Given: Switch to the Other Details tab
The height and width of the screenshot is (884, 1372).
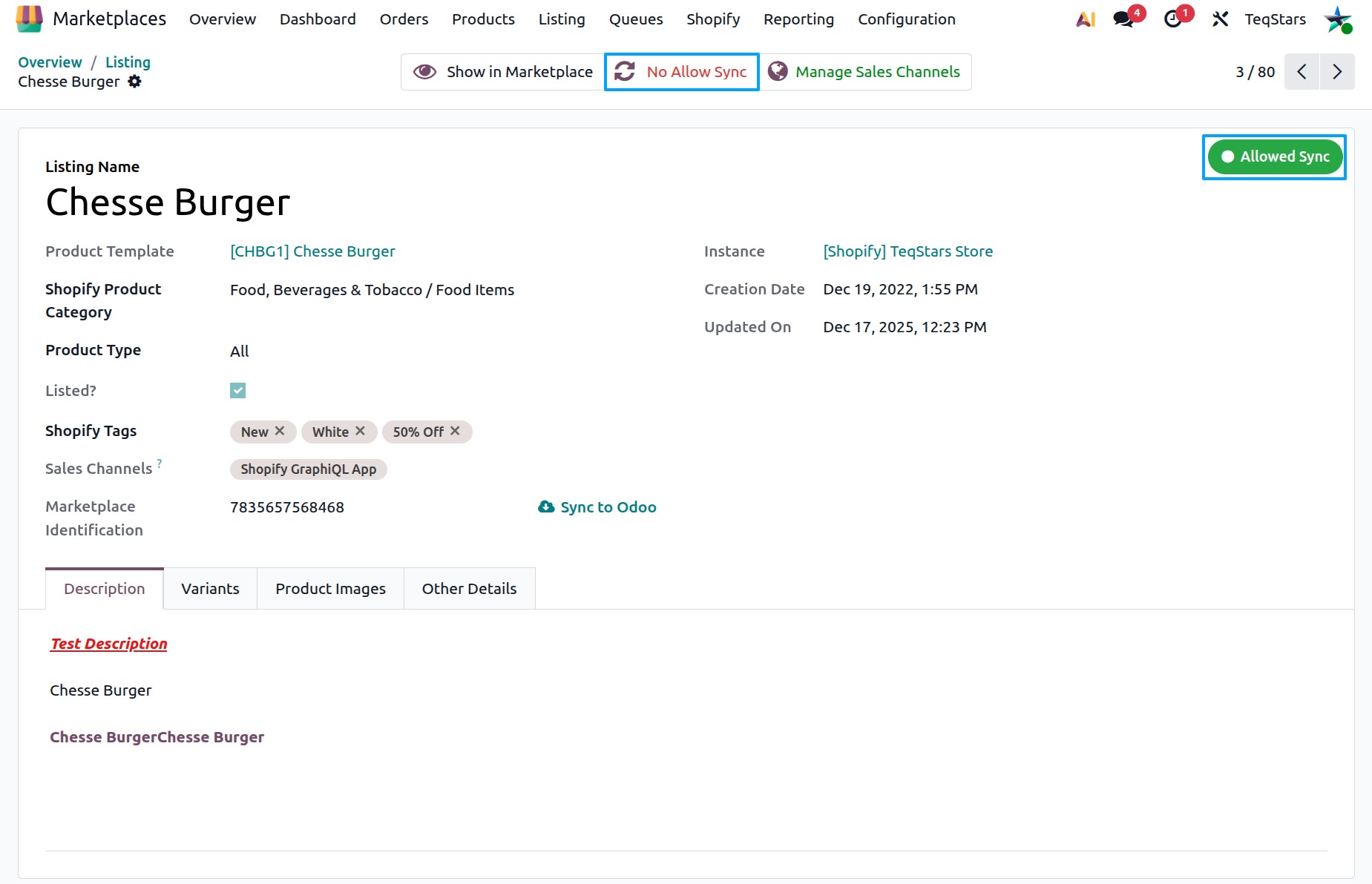Looking at the screenshot, I should 469,589.
